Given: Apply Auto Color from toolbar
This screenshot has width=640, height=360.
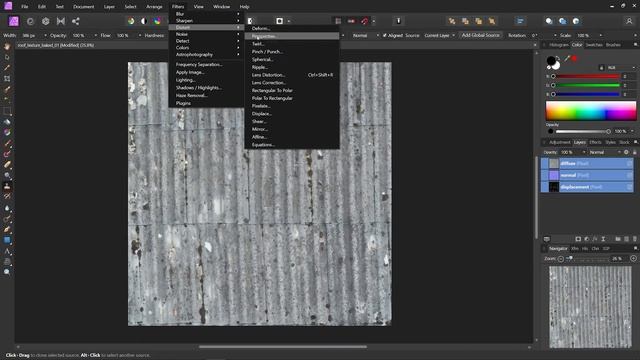Looking at the screenshot, I should (x=158, y=21).
